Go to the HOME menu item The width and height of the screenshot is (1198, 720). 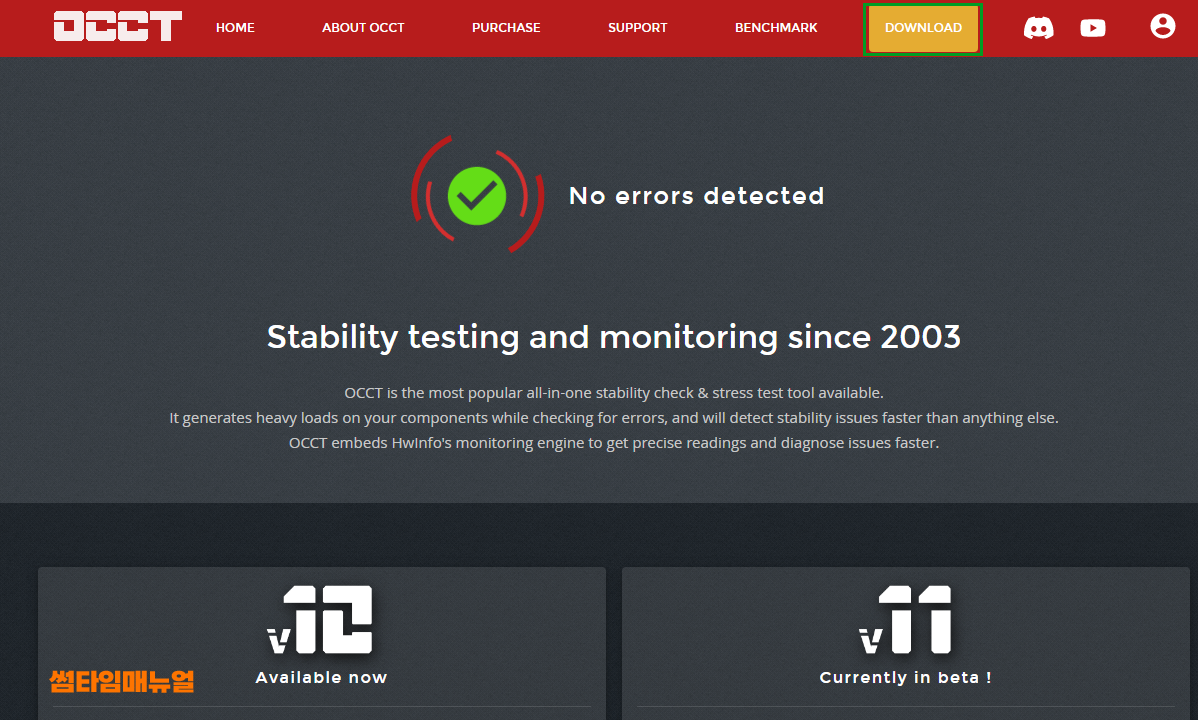(x=235, y=28)
